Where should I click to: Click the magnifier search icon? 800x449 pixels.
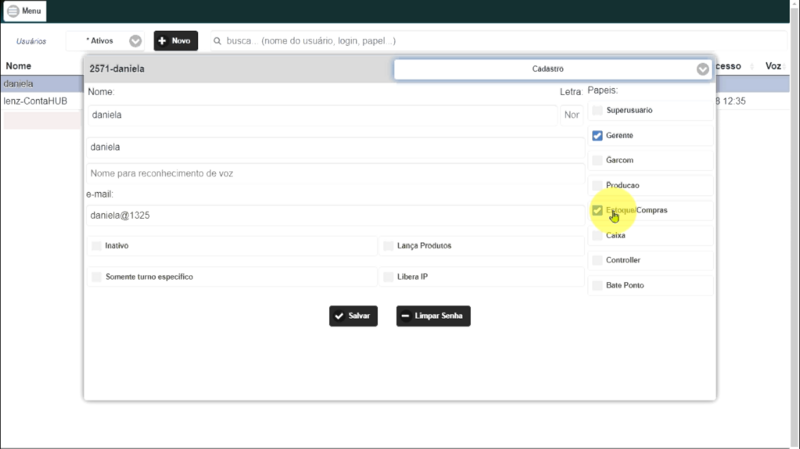[217, 41]
